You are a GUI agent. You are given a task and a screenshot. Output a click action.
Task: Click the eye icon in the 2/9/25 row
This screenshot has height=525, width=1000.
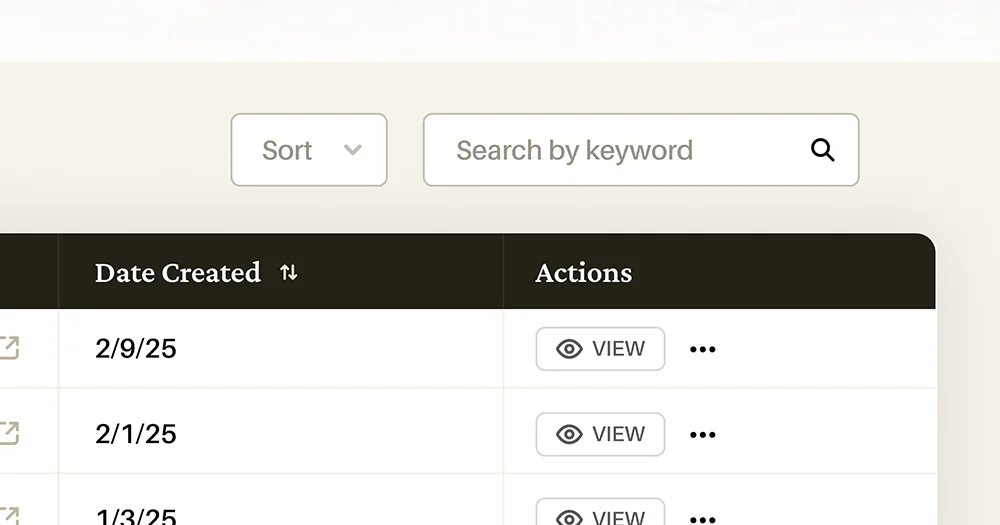pos(569,349)
